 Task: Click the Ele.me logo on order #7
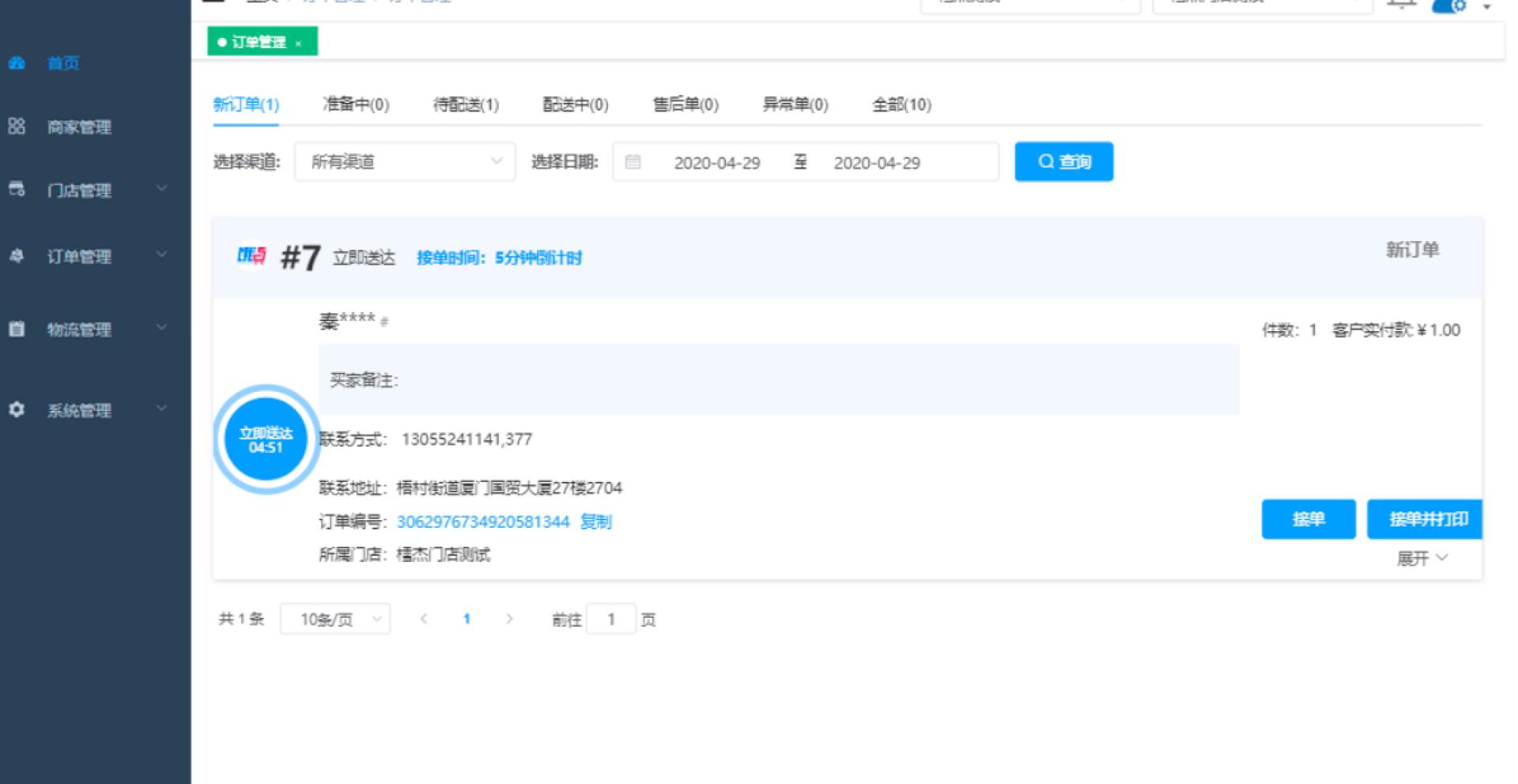[x=251, y=256]
